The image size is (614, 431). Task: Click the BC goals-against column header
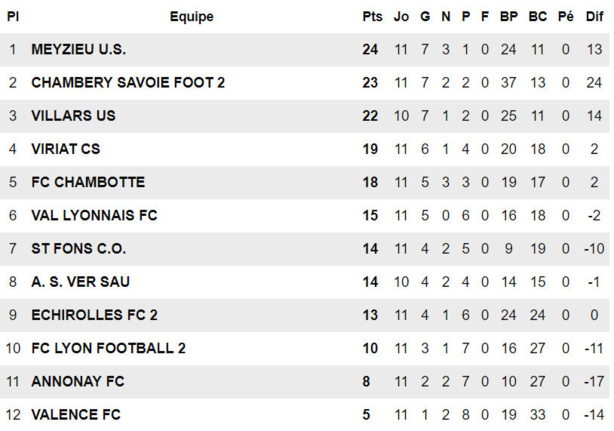(x=537, y=16)
